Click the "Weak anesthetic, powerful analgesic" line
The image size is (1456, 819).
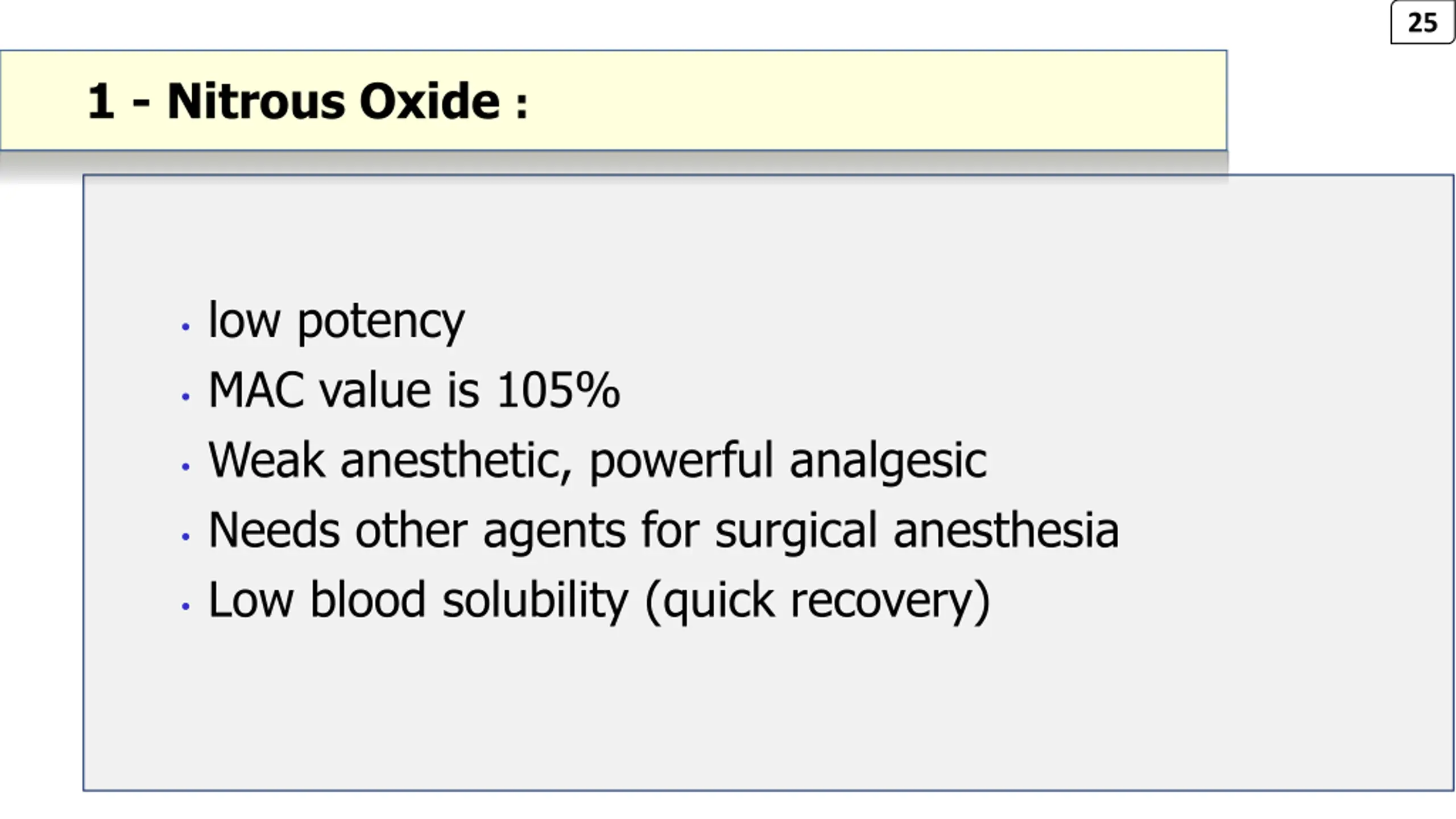coord(598,461)
